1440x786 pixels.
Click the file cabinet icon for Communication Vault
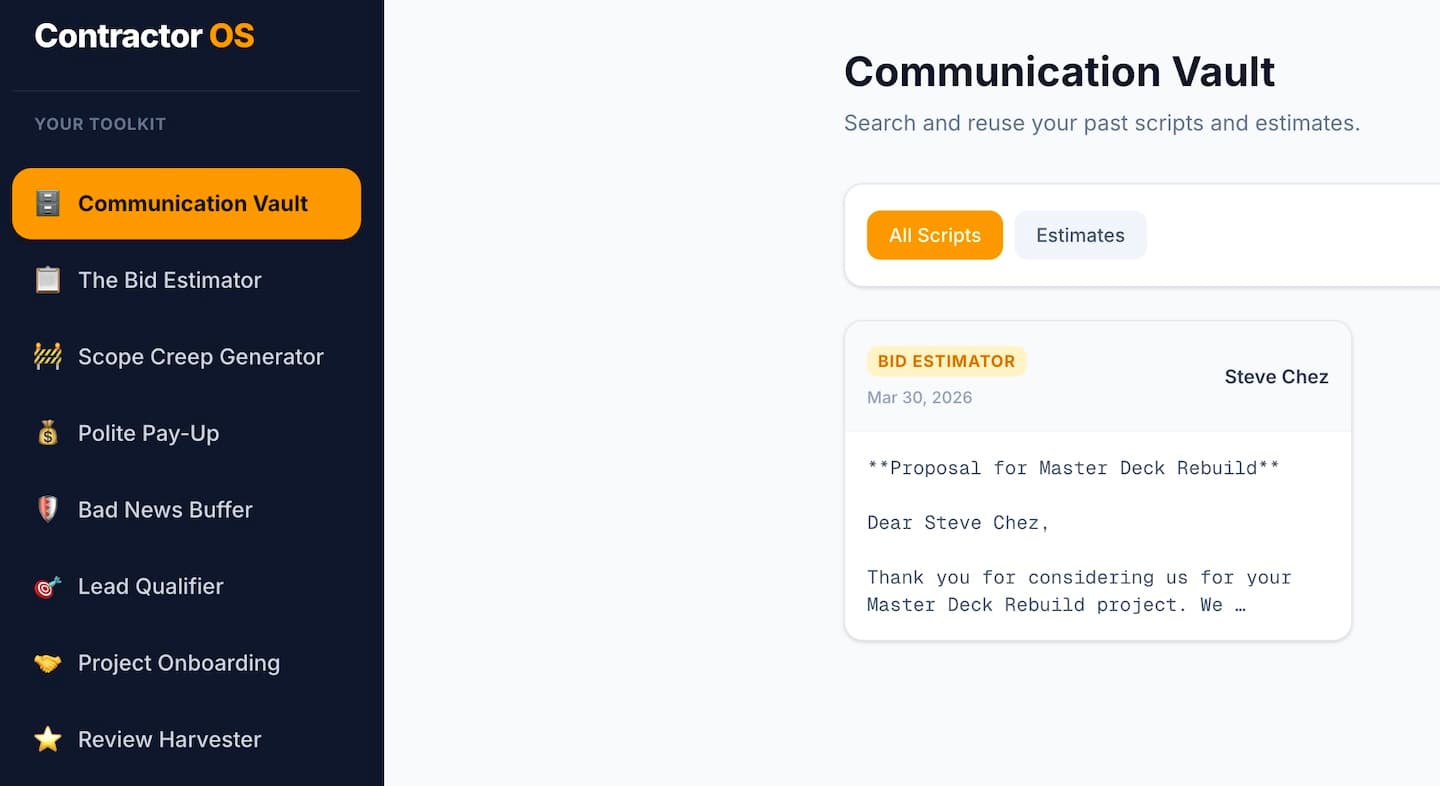point(47,204)
